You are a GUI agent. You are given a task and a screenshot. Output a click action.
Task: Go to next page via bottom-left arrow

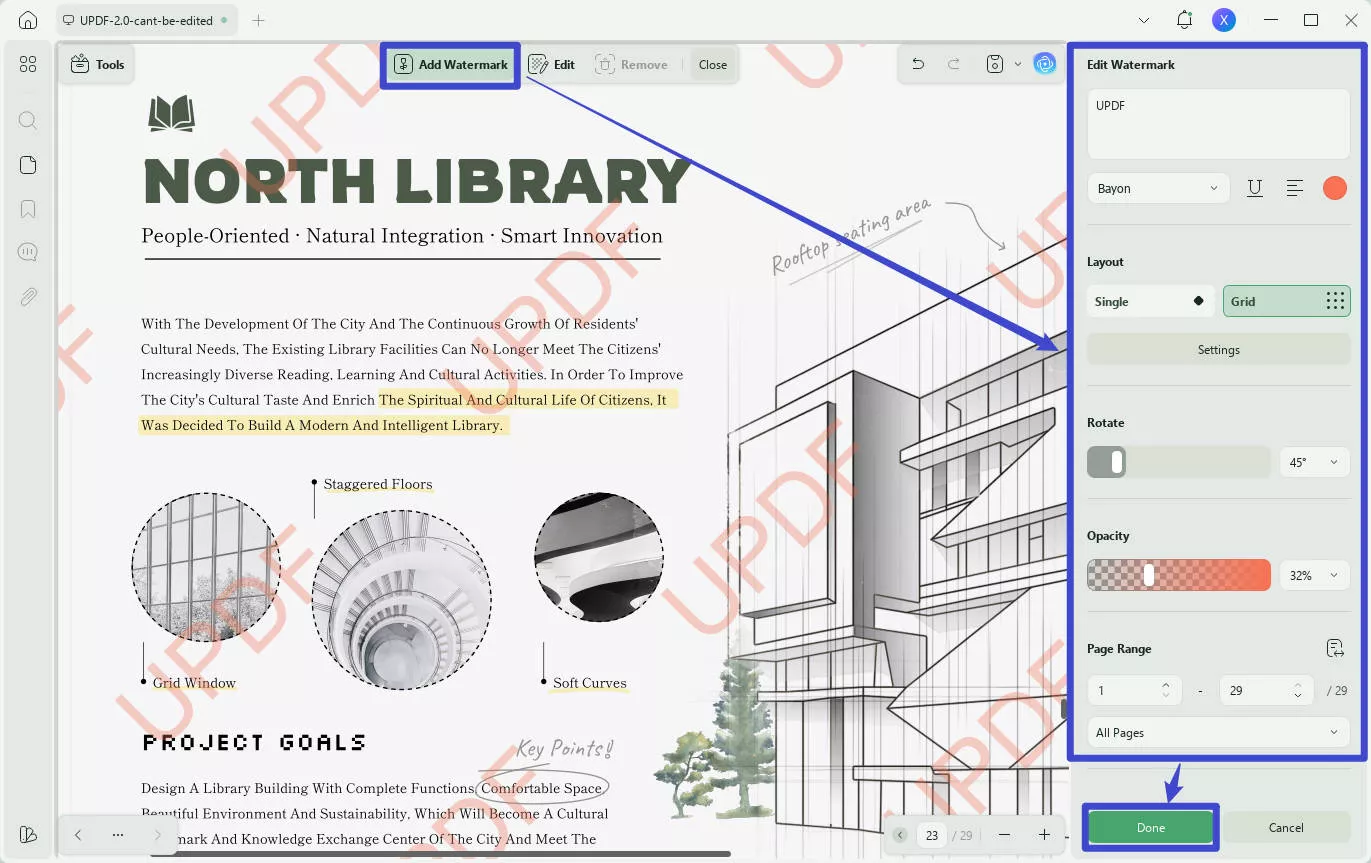point(158,835)
